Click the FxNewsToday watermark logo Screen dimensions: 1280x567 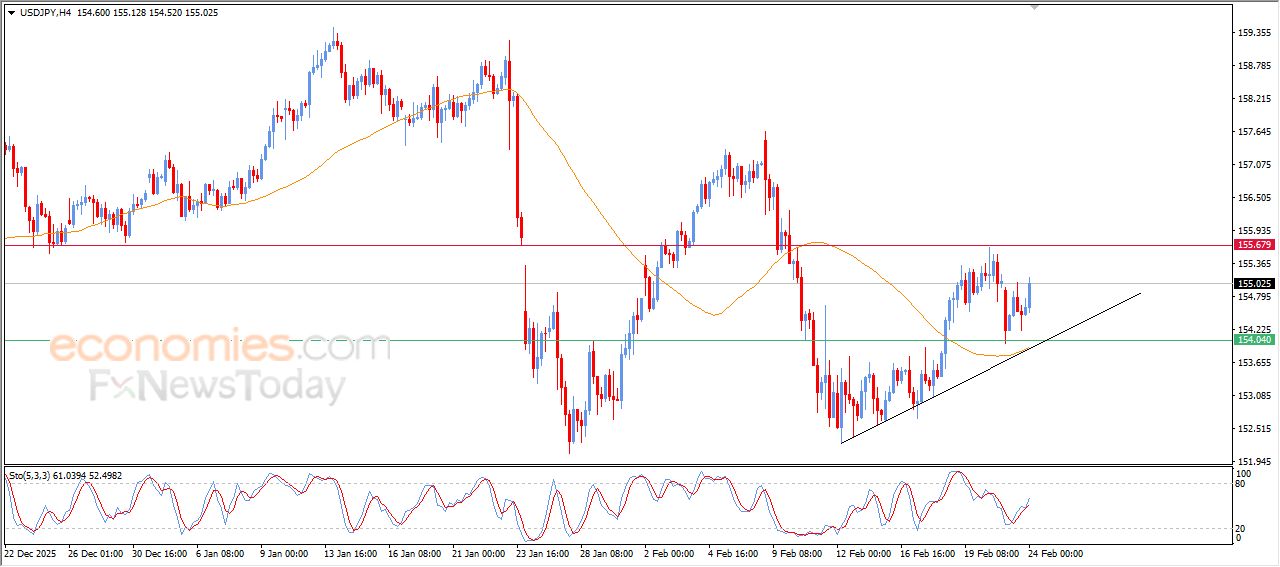[218, 386]
